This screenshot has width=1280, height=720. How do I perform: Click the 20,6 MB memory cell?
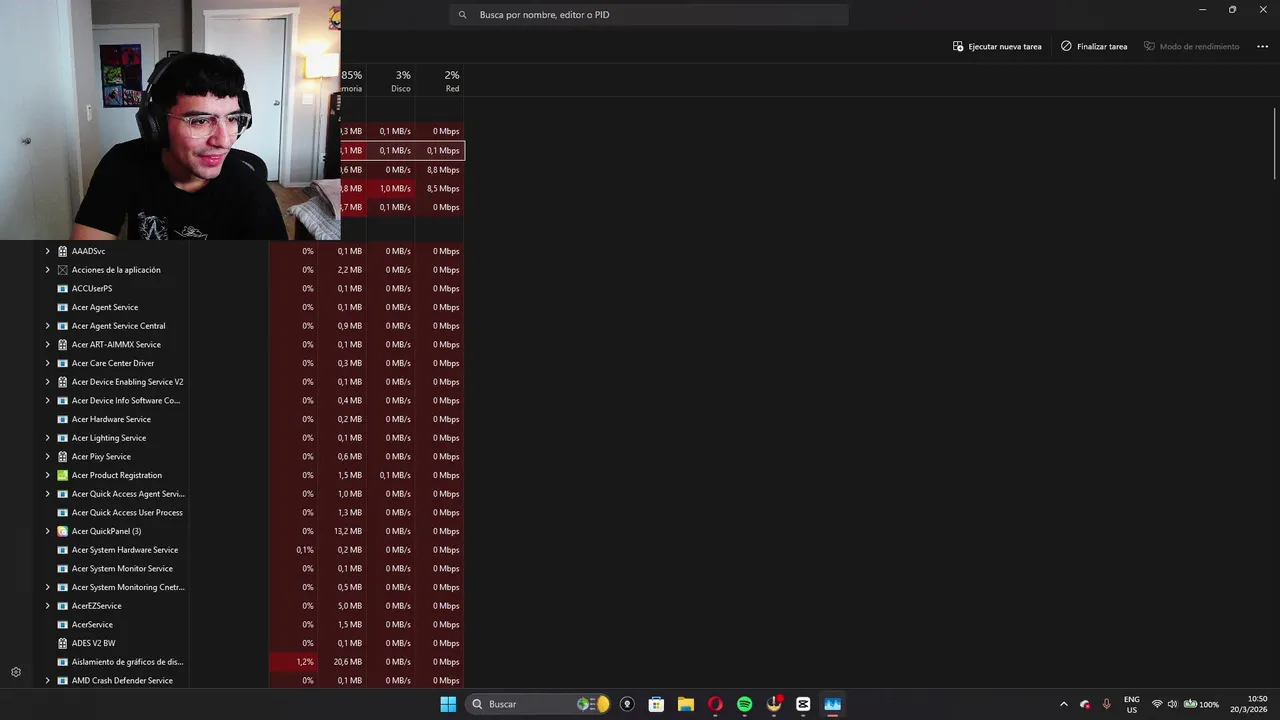click(342, 662)
